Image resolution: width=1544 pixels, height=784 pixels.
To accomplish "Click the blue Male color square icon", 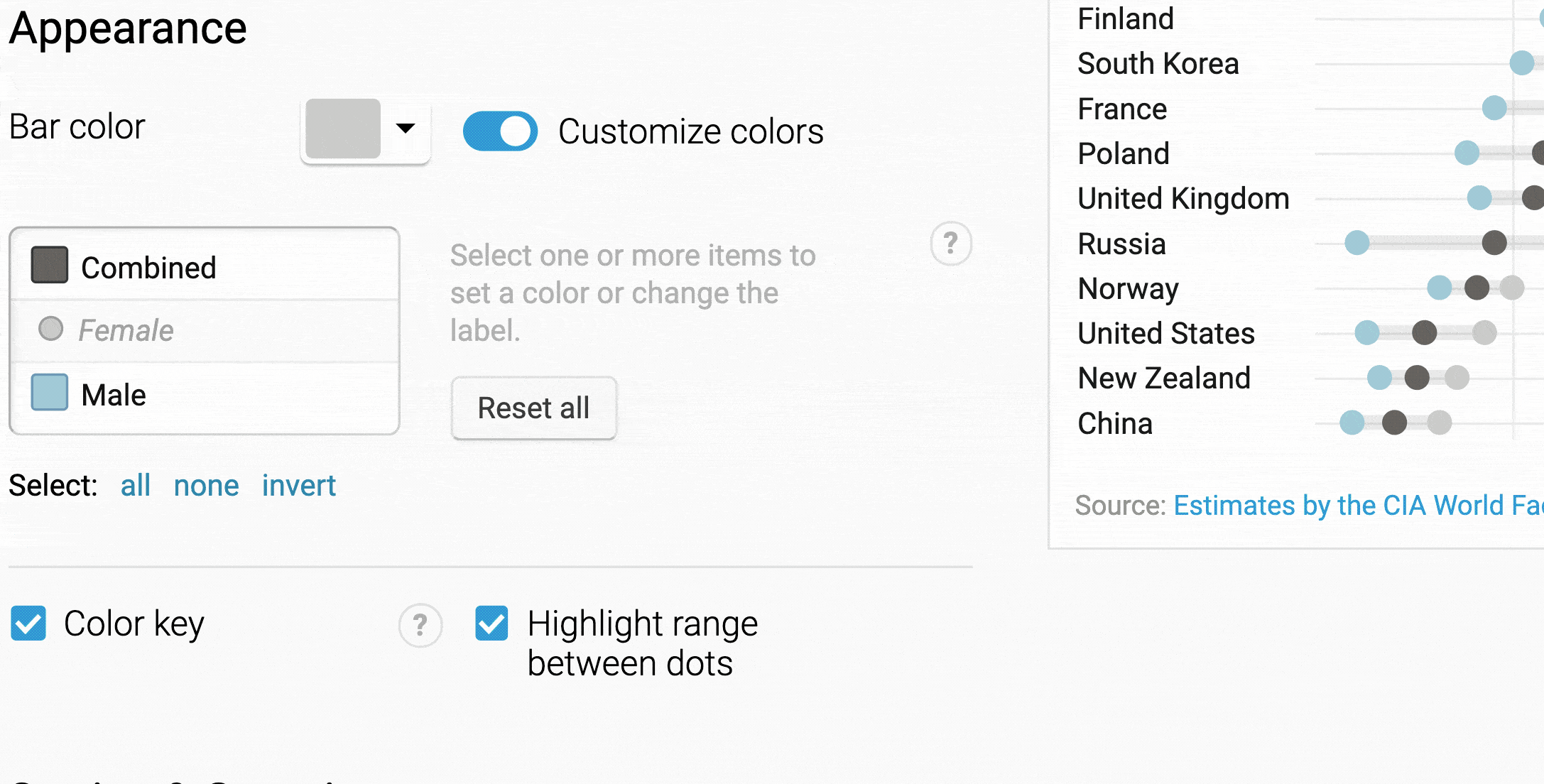I will (50, 392).
